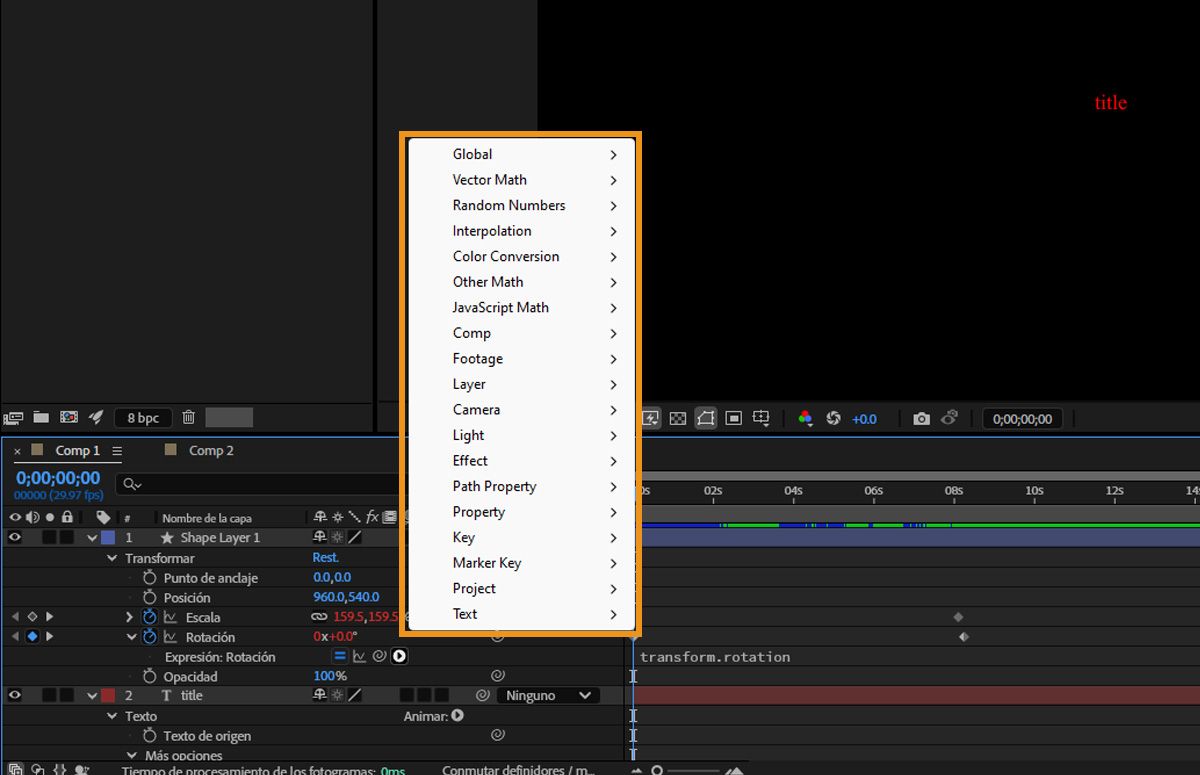Viewport: 1200px width, 775px height.
Task: Click the current time display field
Action: tap(57, 478)
